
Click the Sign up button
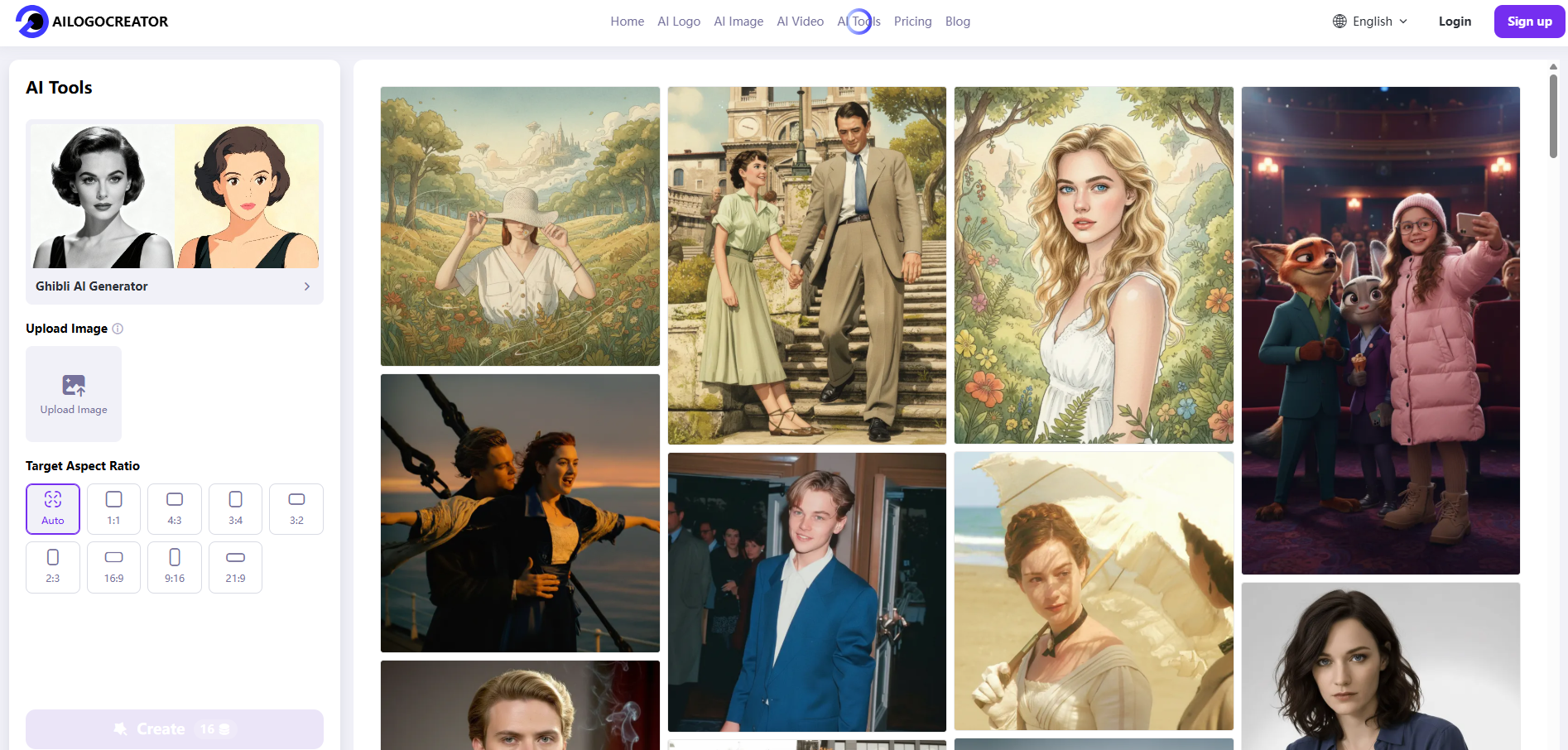click(x=1529, y=22)
